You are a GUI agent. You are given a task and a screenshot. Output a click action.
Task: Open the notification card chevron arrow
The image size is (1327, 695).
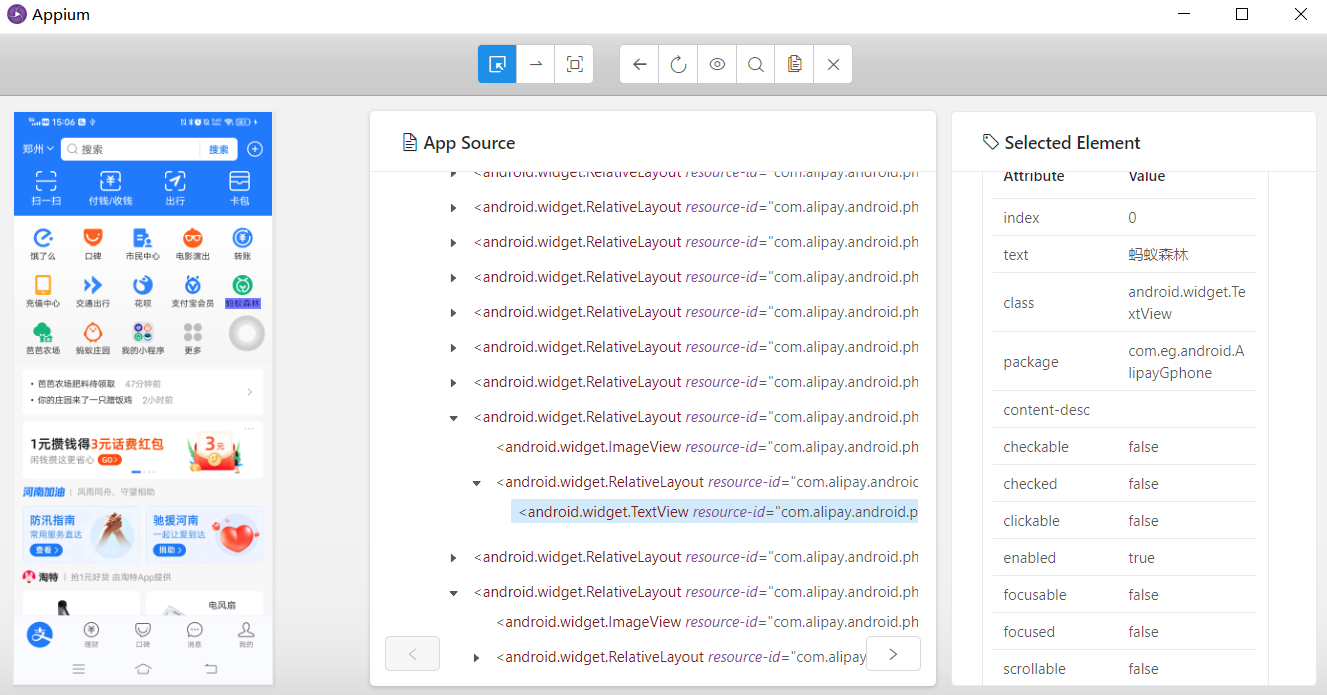[250, 392]
